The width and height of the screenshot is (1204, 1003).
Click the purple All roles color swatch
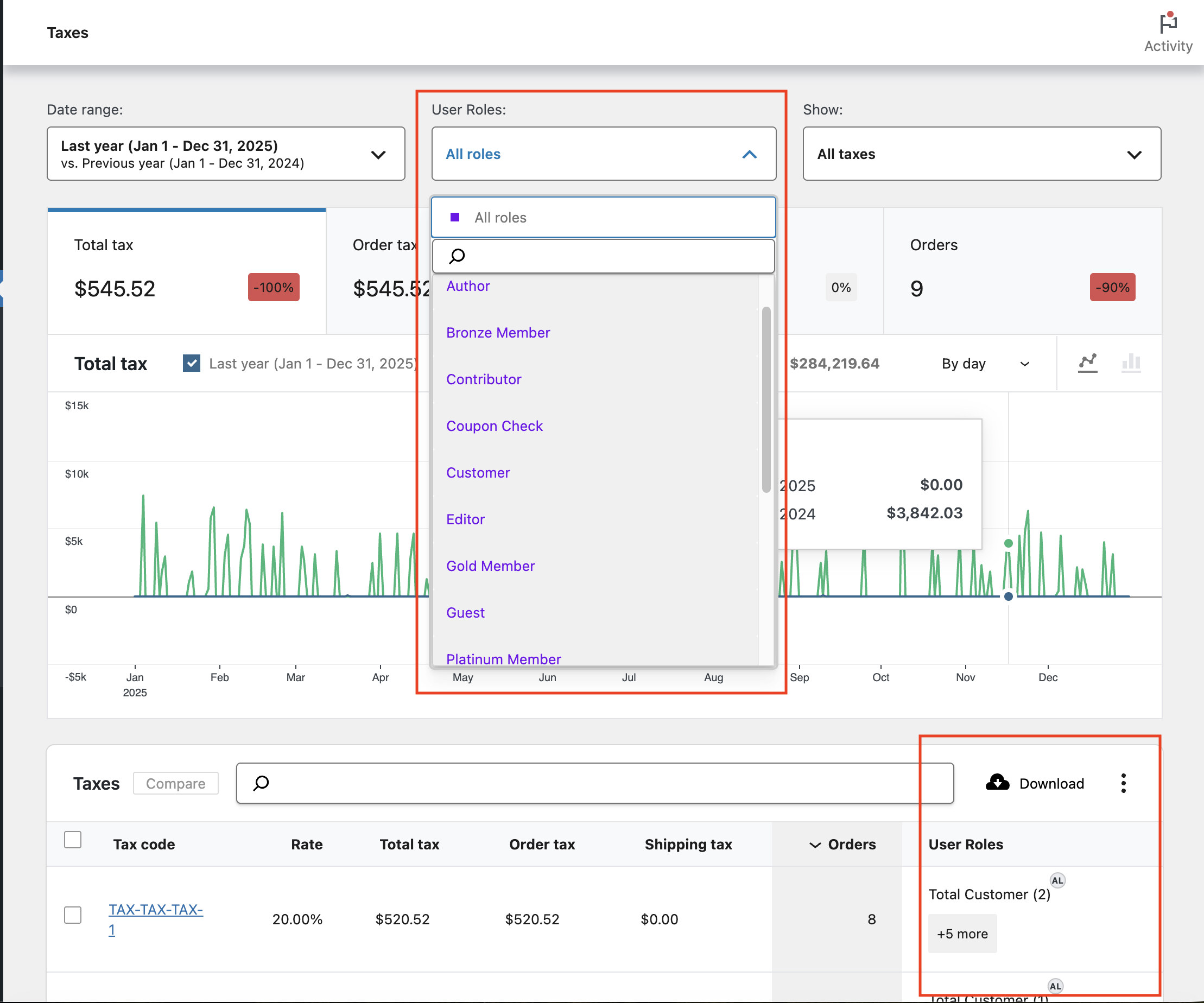click(x=455, y=217)
